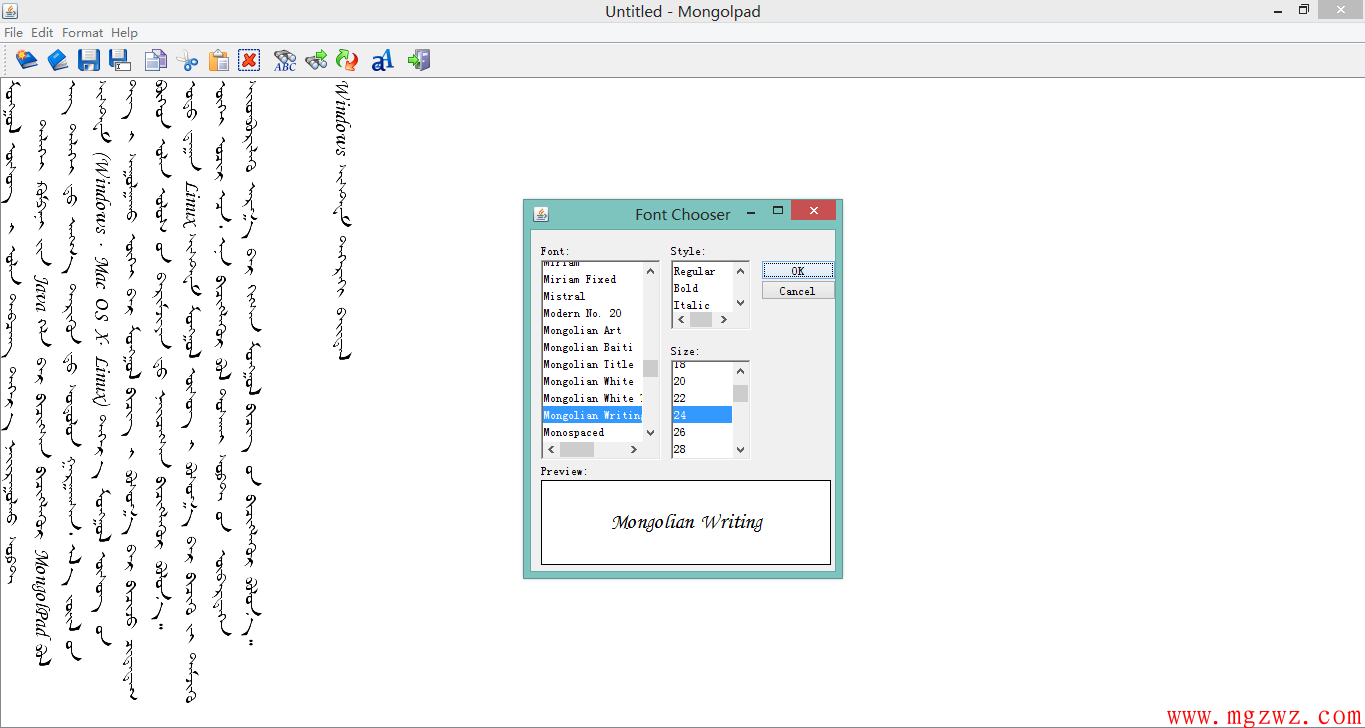Click Size list scroll-down arrow
The width and height of the screenshot is (1365, 728).
coord(741,450)
